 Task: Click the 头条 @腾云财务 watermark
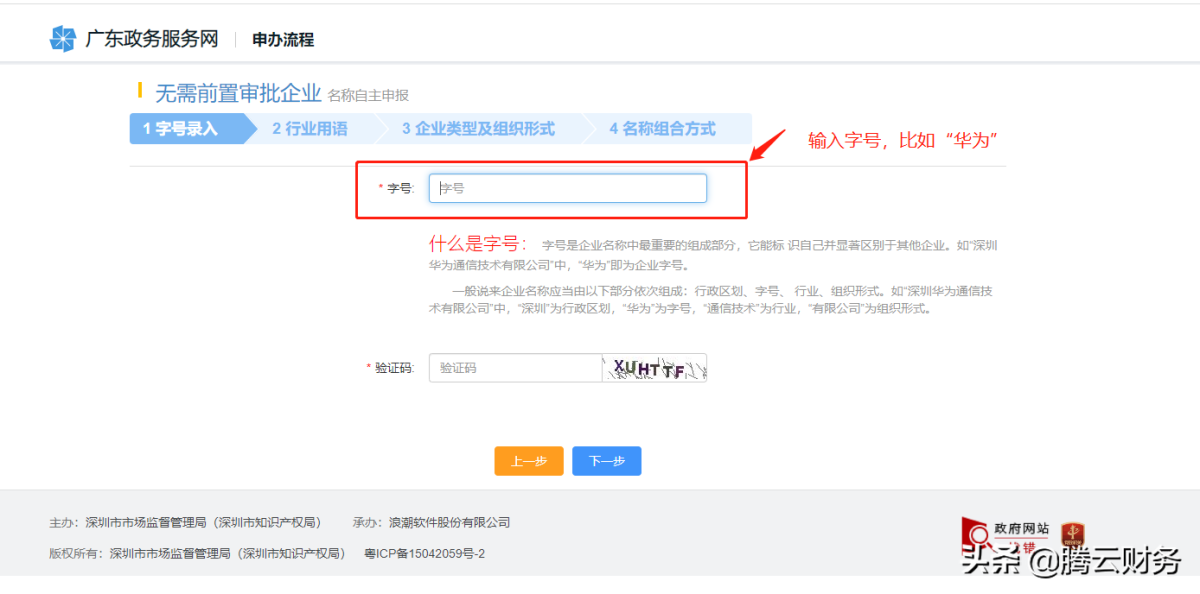[1071, 561]
